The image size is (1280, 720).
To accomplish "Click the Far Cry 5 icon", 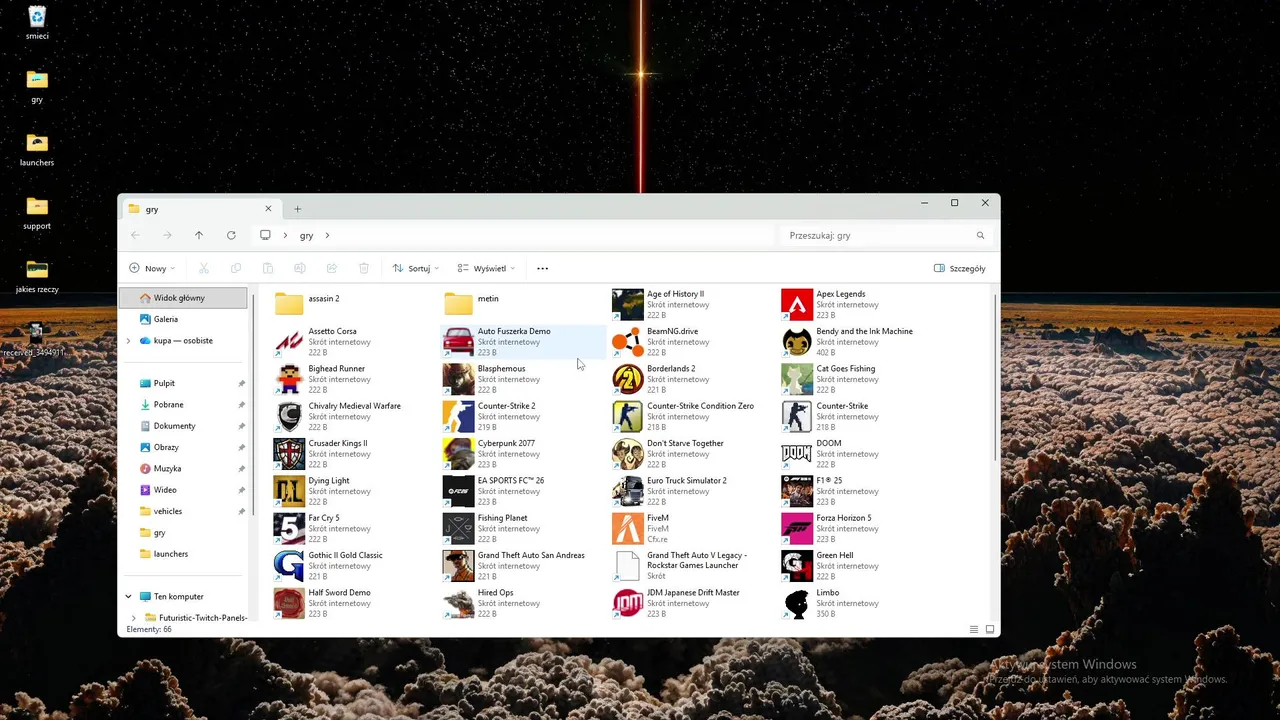I will tap(289, 528).
